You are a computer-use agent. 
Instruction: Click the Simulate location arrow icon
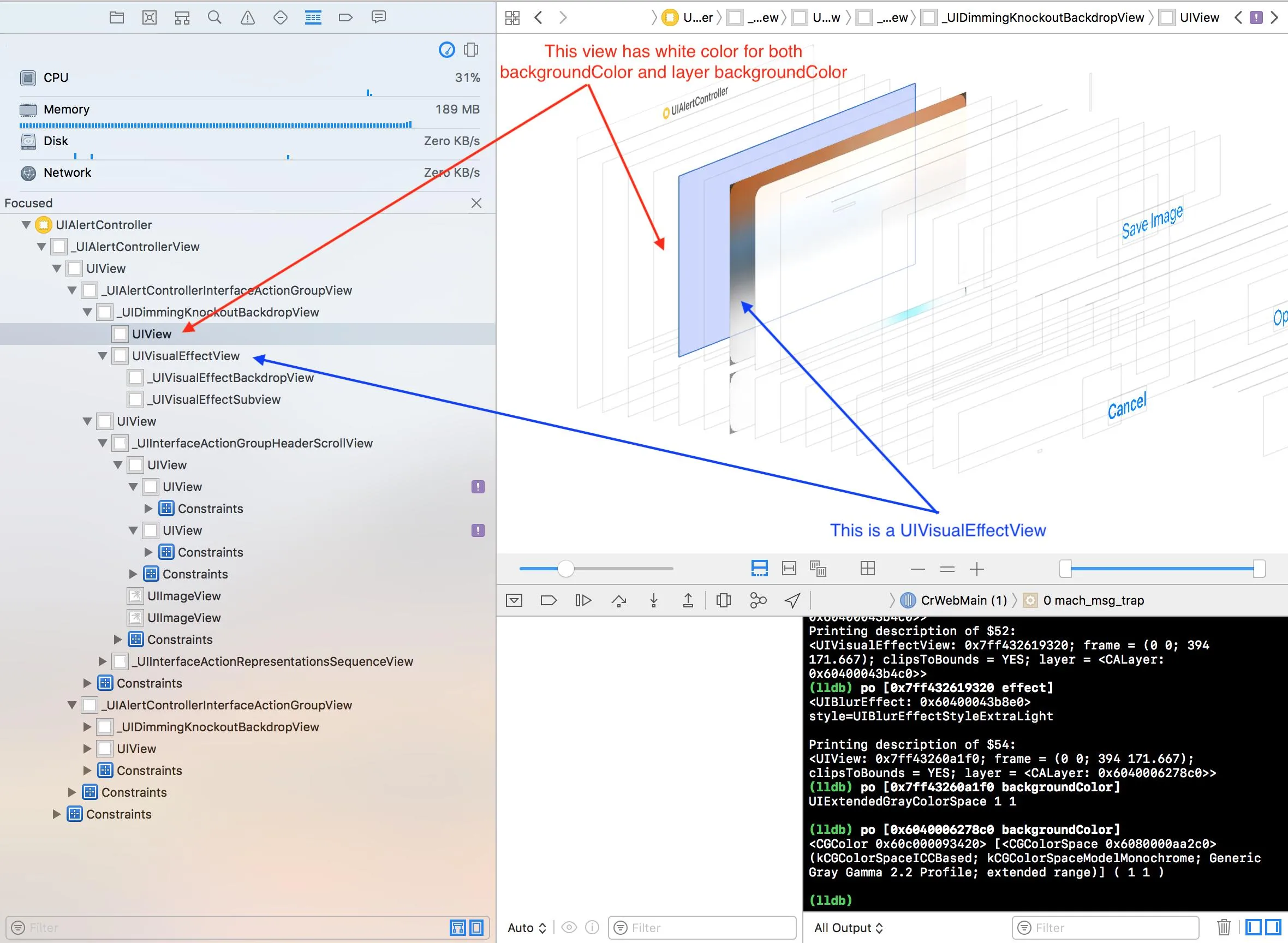(792, 600)
